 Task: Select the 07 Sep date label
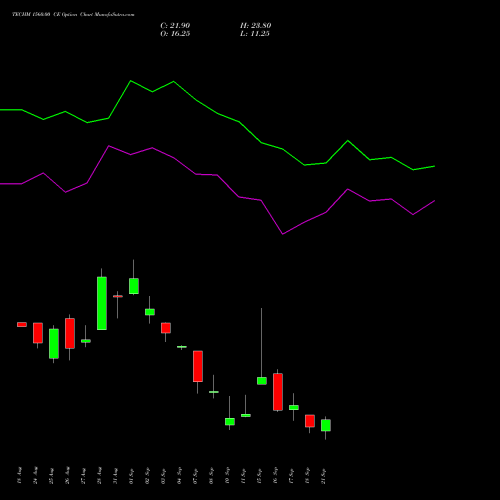click(x=195, y=476)
